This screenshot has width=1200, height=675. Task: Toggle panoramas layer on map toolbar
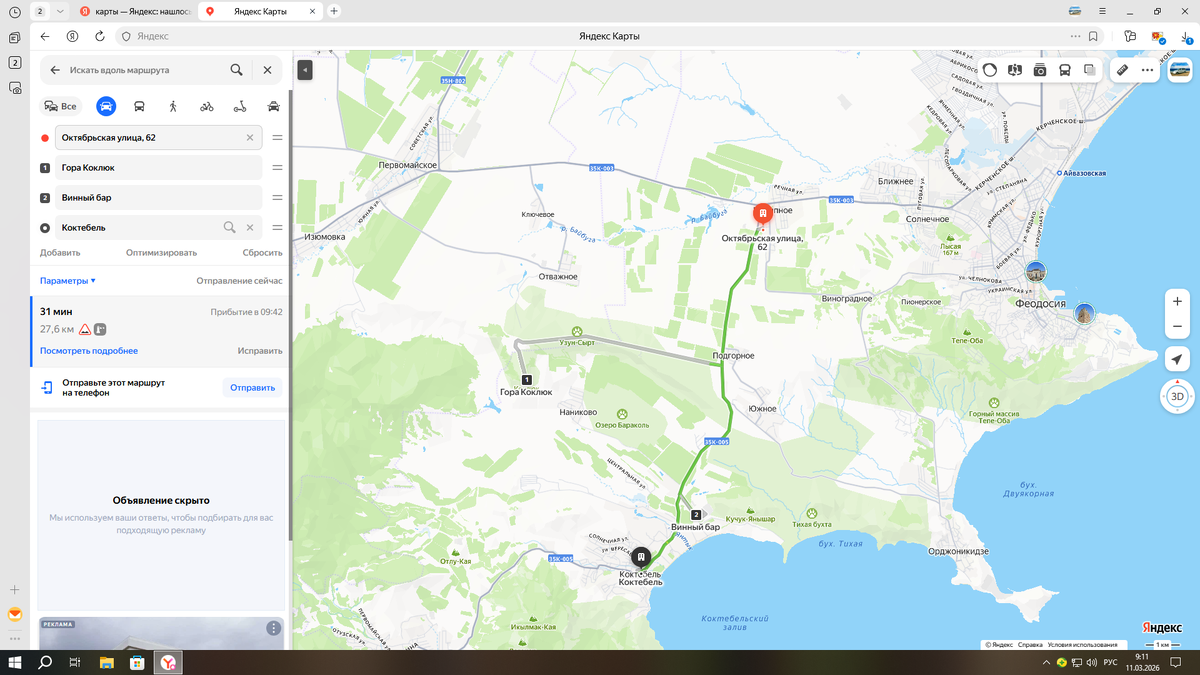coord(1015,70)
